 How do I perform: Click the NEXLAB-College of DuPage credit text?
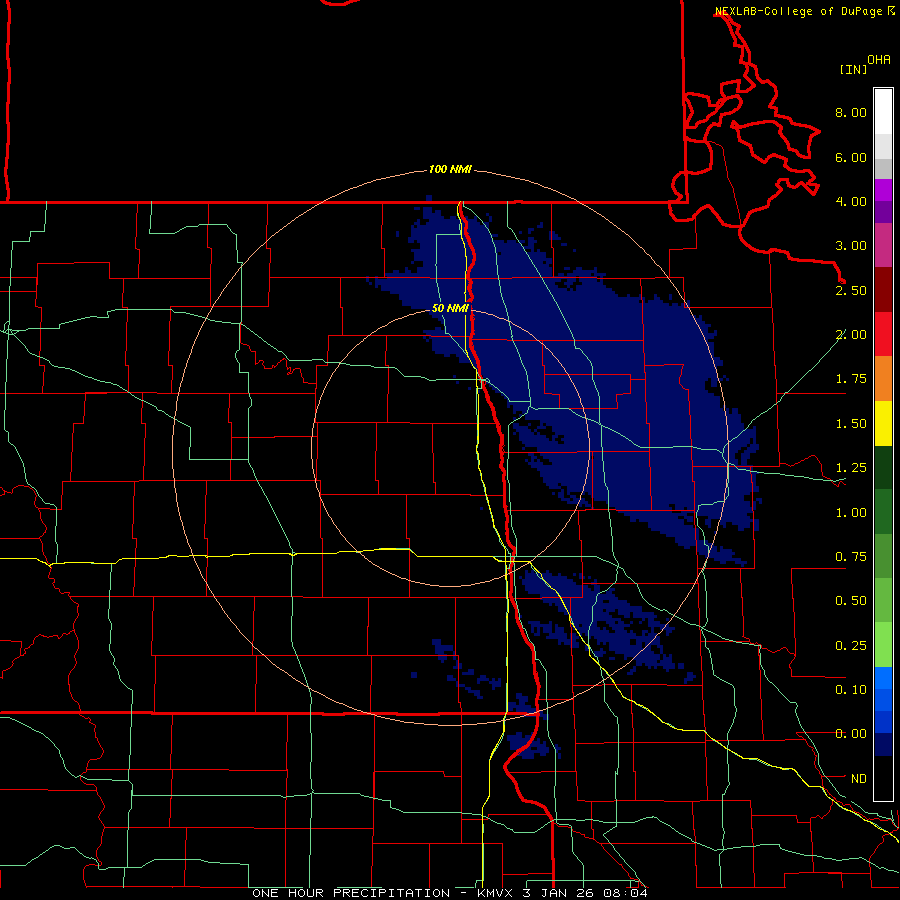[x=798, y=11]
